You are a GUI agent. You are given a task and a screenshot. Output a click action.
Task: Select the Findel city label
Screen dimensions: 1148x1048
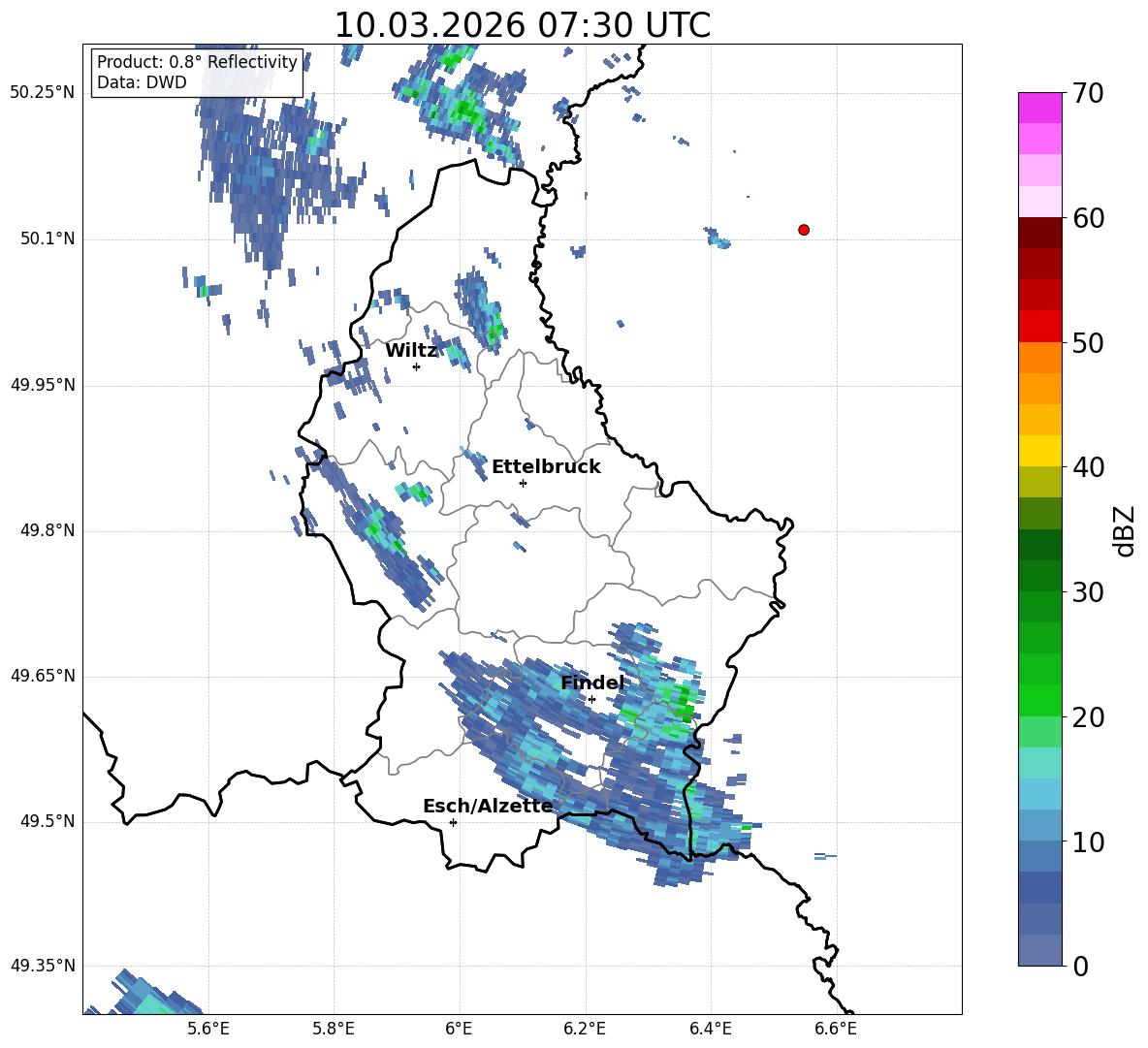pos(592,683)
